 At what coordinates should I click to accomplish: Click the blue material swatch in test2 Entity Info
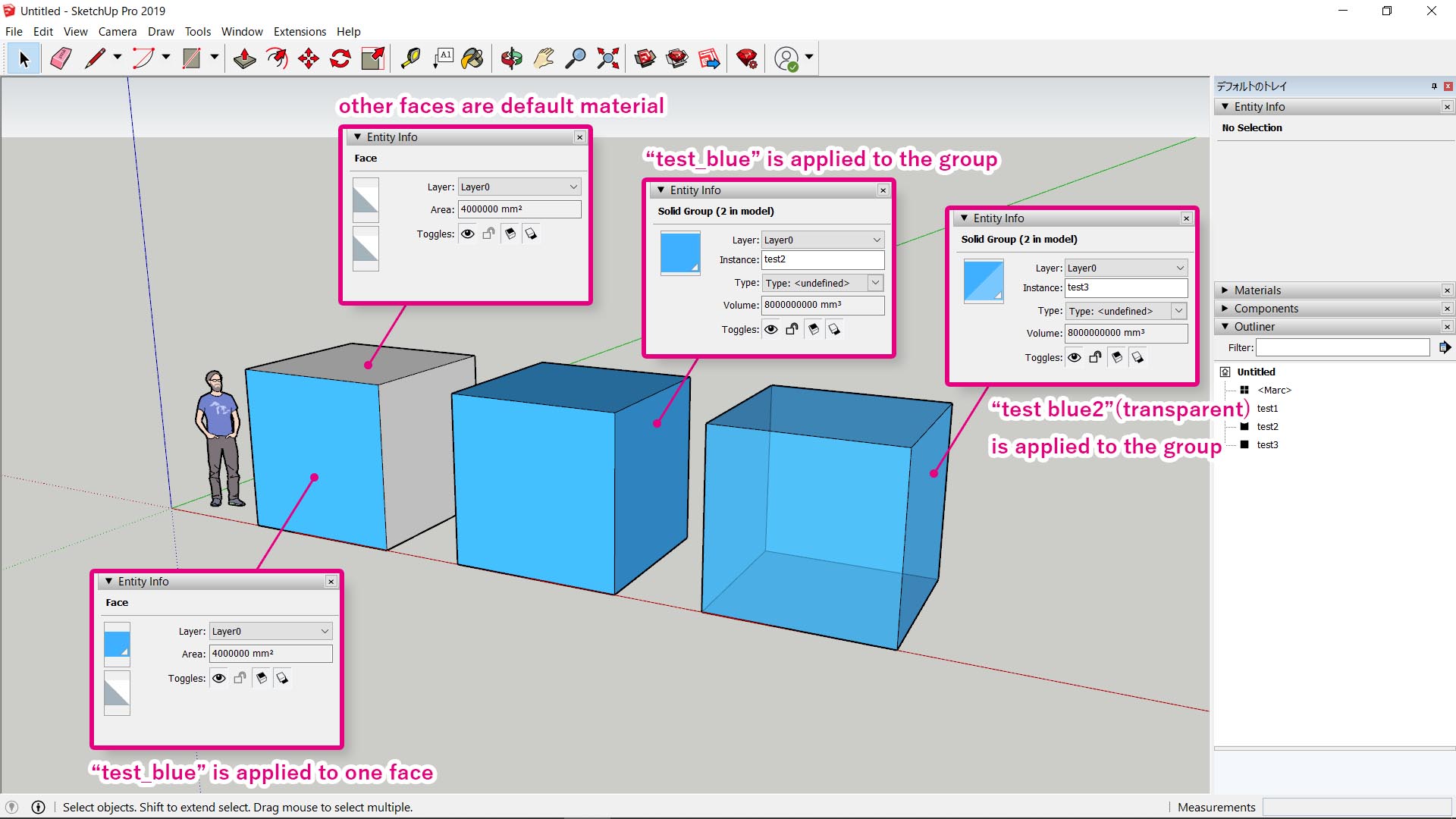tap(680, 252)
